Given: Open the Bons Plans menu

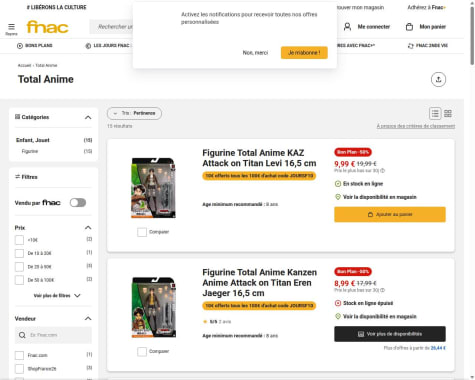Looking at the screenshot, I should (35, 46).
